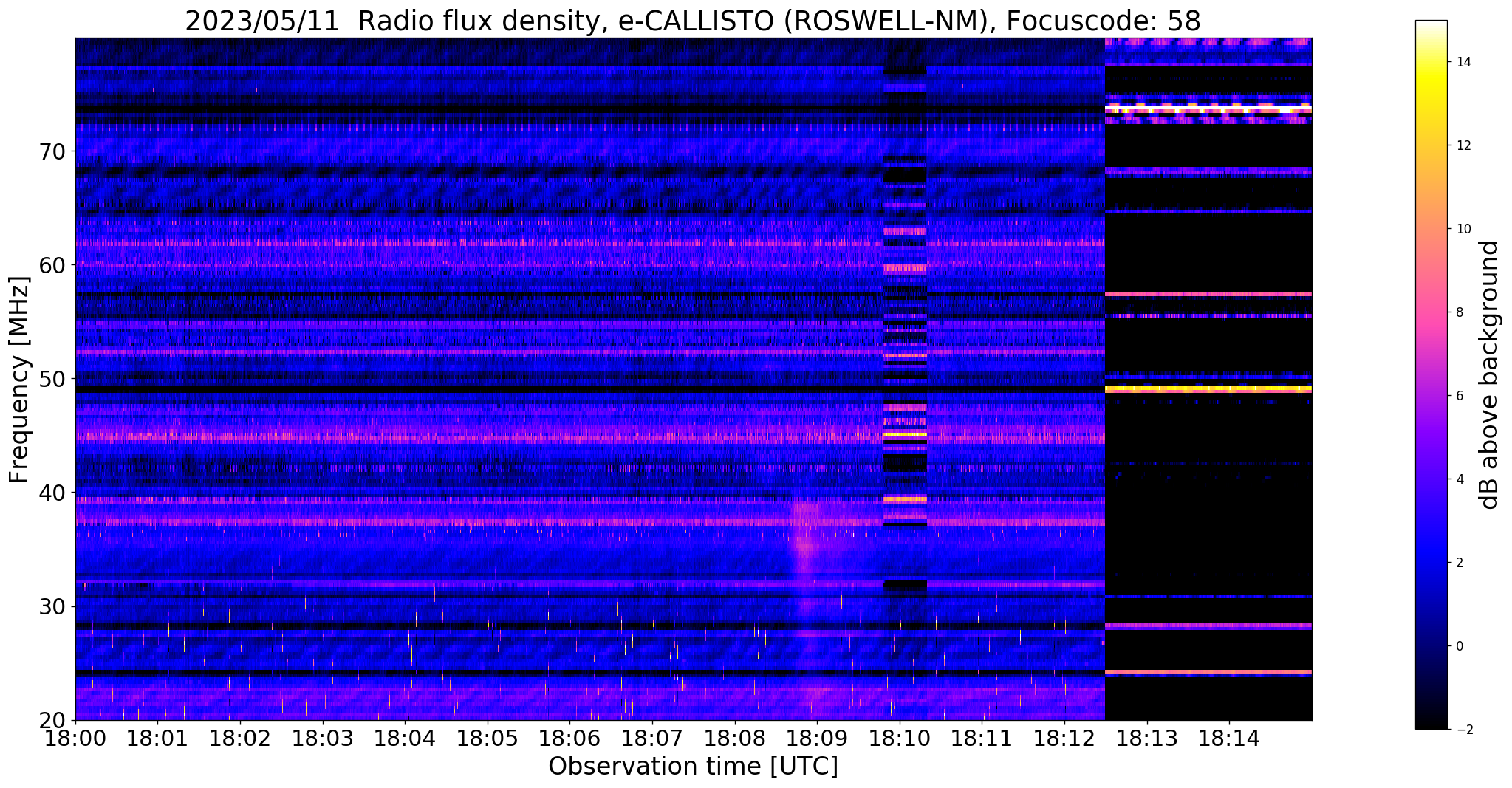Click the "dB above background" colorbar label

click(1491, 375)
